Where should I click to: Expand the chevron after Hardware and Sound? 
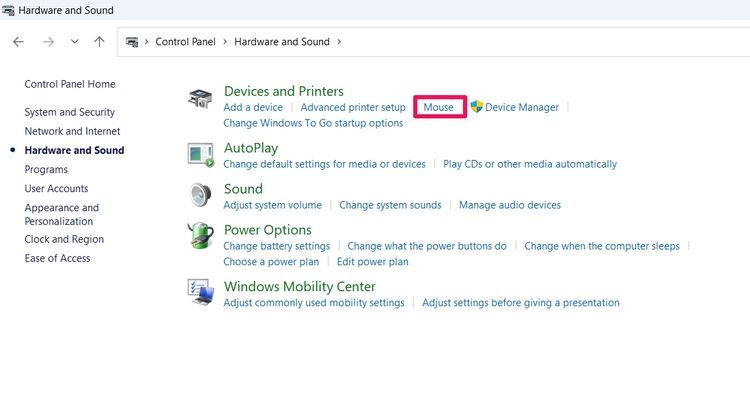tap(339, 42)
